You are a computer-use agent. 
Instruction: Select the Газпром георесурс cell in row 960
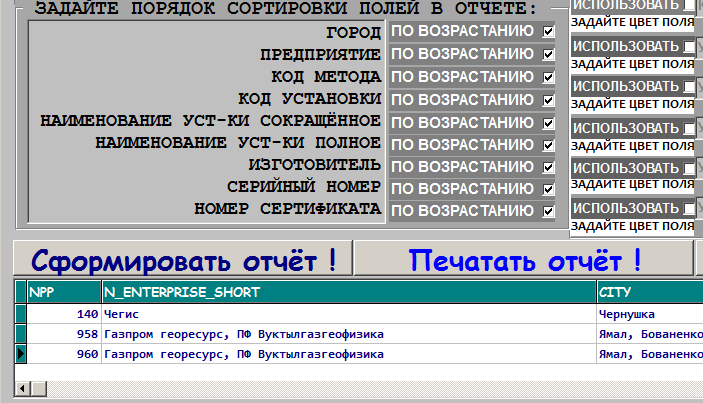349,354
